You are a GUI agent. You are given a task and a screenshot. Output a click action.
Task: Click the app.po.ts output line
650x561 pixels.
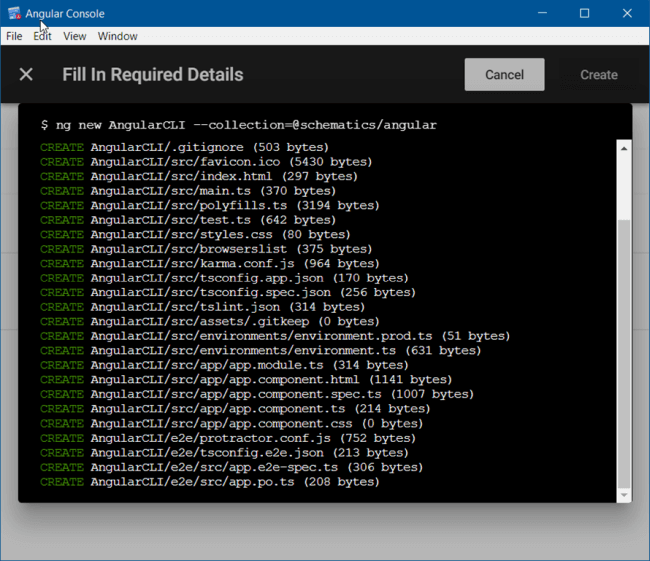(x=210, y=482)
